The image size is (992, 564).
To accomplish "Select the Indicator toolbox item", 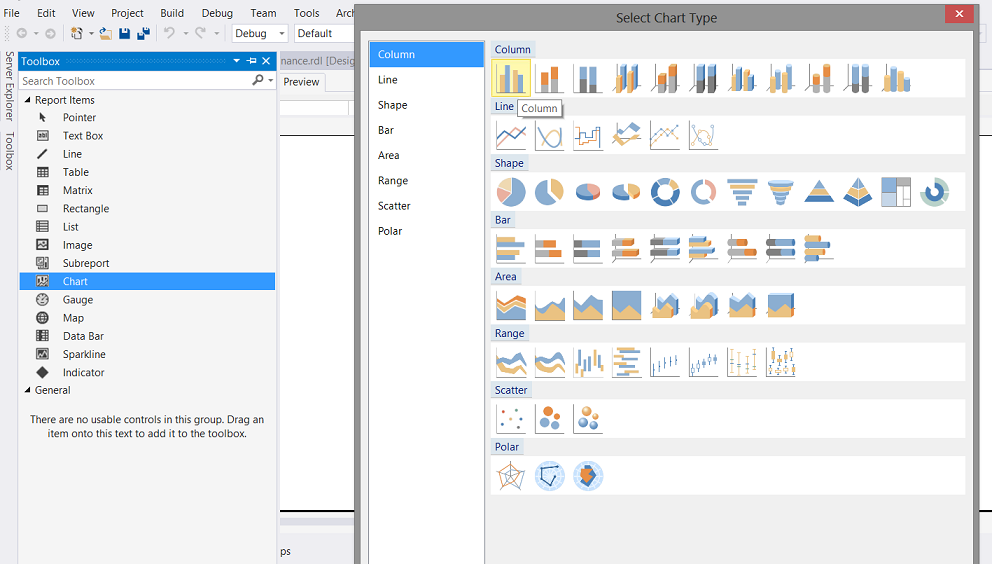I will coord(147,372).
